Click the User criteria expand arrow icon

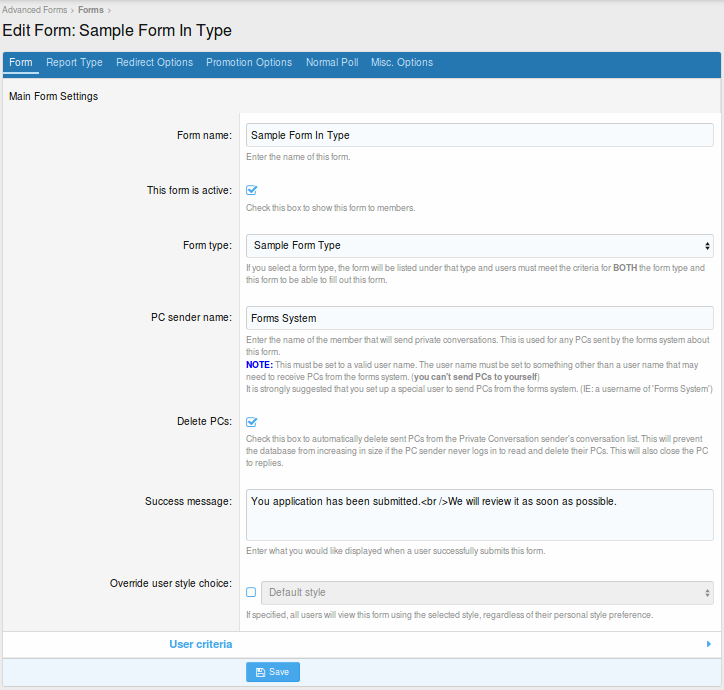tap(709, 644)
